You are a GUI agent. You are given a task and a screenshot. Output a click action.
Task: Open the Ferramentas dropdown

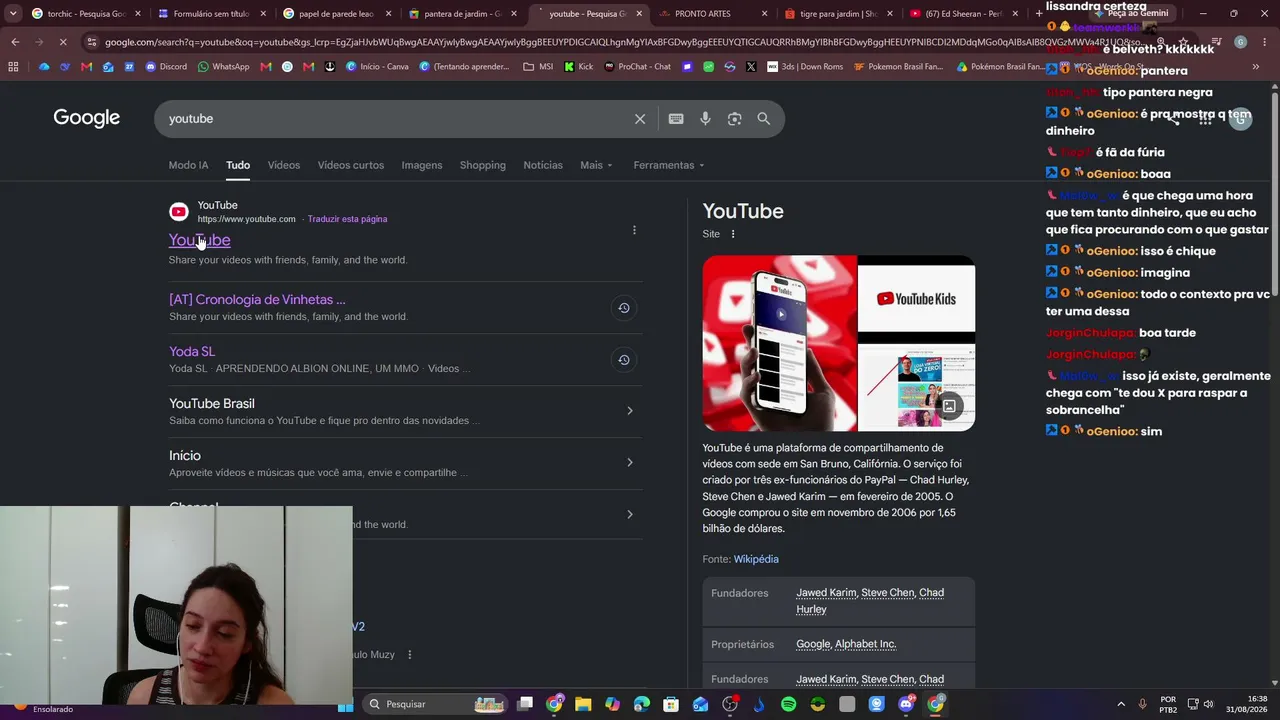pyautogui.click(x=668, y=165)
